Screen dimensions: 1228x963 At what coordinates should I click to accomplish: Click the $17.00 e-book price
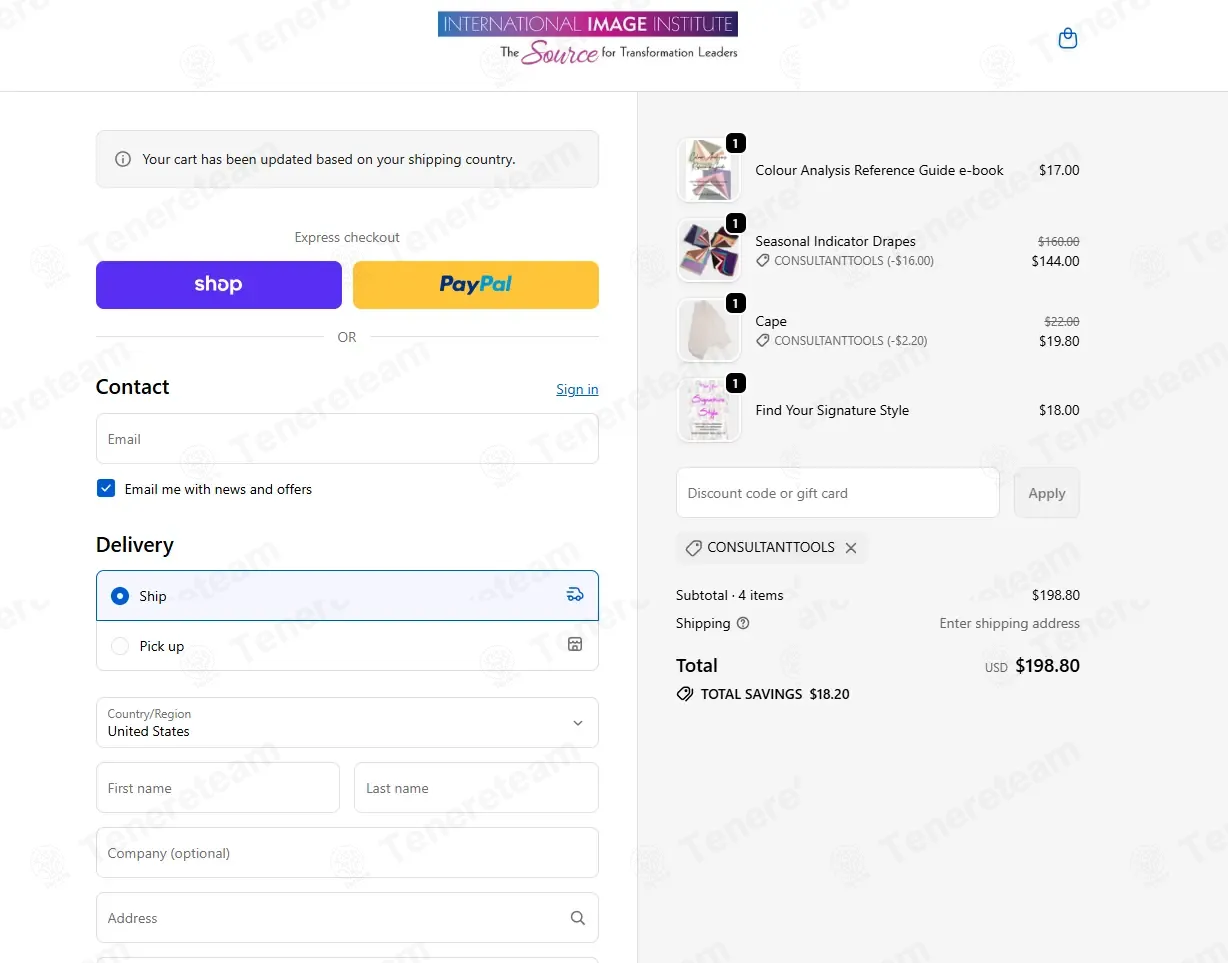click(x=1059, y=170)
